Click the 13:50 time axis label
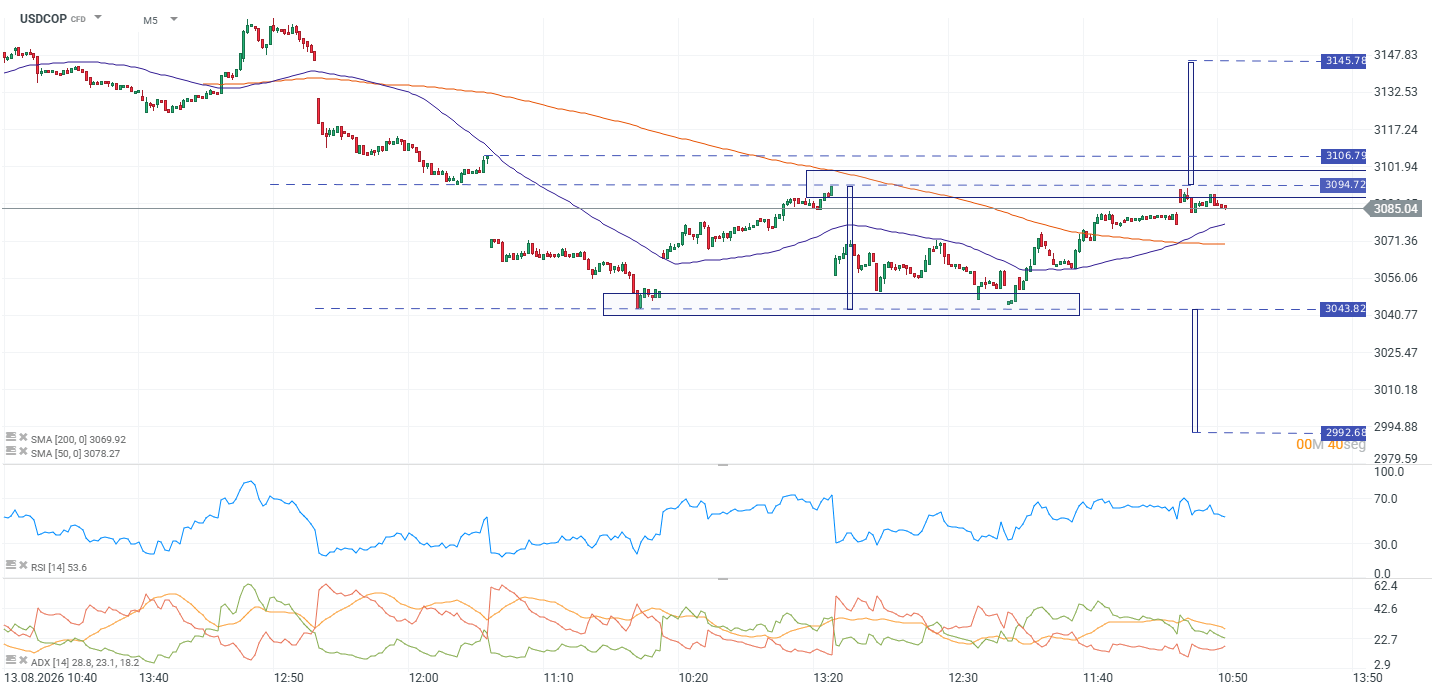Screen dimensions: 1434x694 1367,678
